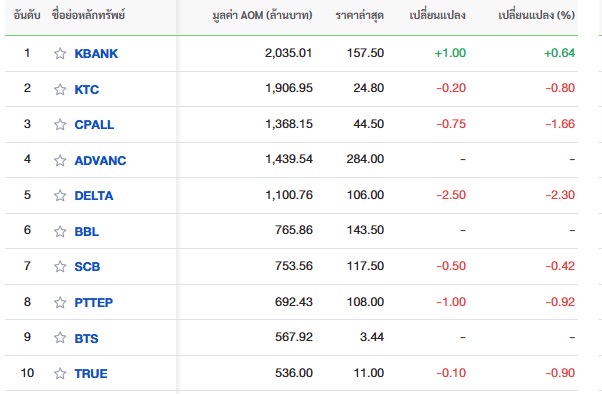Click the ชื่อย่อหลักทรัพย์ column header
The height and width of the screenshot is (394, 602).
coord(88,15)
